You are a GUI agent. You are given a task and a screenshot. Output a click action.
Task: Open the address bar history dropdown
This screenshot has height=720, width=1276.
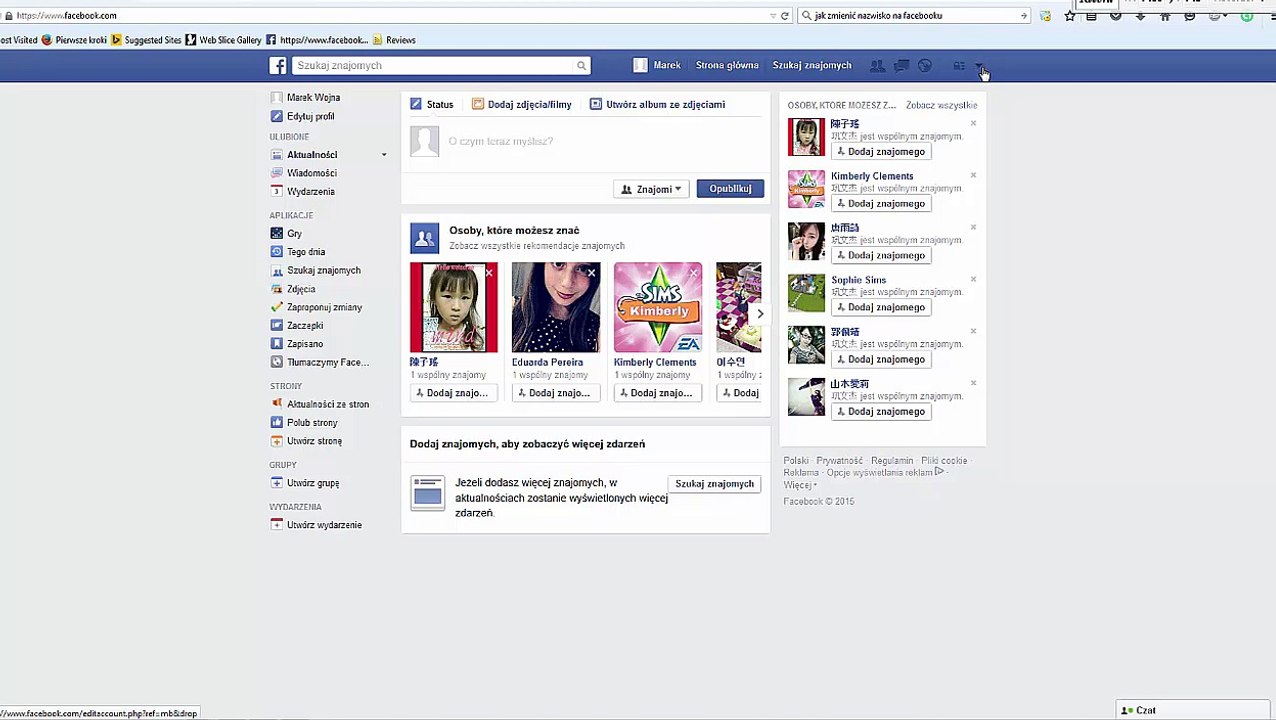tap(773, 16)
